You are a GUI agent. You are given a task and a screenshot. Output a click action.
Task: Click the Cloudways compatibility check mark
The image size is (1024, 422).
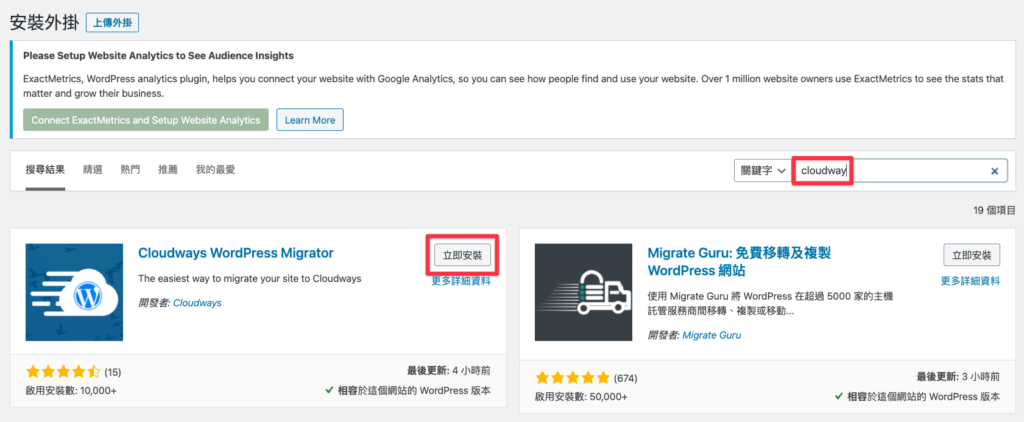tap(330, 390)
